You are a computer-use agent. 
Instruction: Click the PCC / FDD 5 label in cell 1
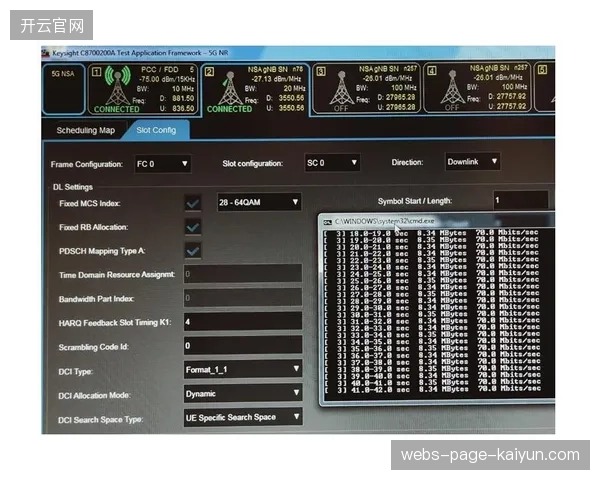coord(168,70)
